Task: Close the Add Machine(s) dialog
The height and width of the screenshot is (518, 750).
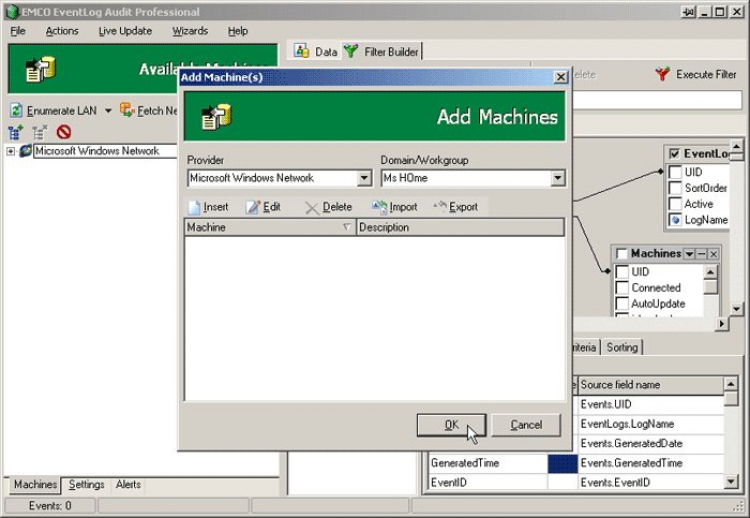Action: click(x=561, y=77)
